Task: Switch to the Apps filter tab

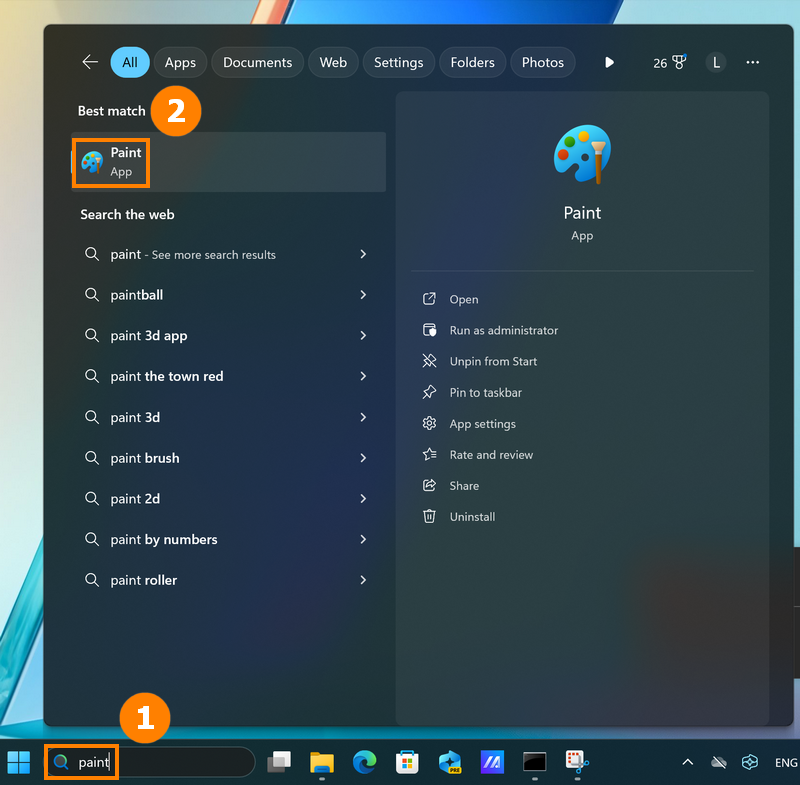Action: click(x=180, y=62)
